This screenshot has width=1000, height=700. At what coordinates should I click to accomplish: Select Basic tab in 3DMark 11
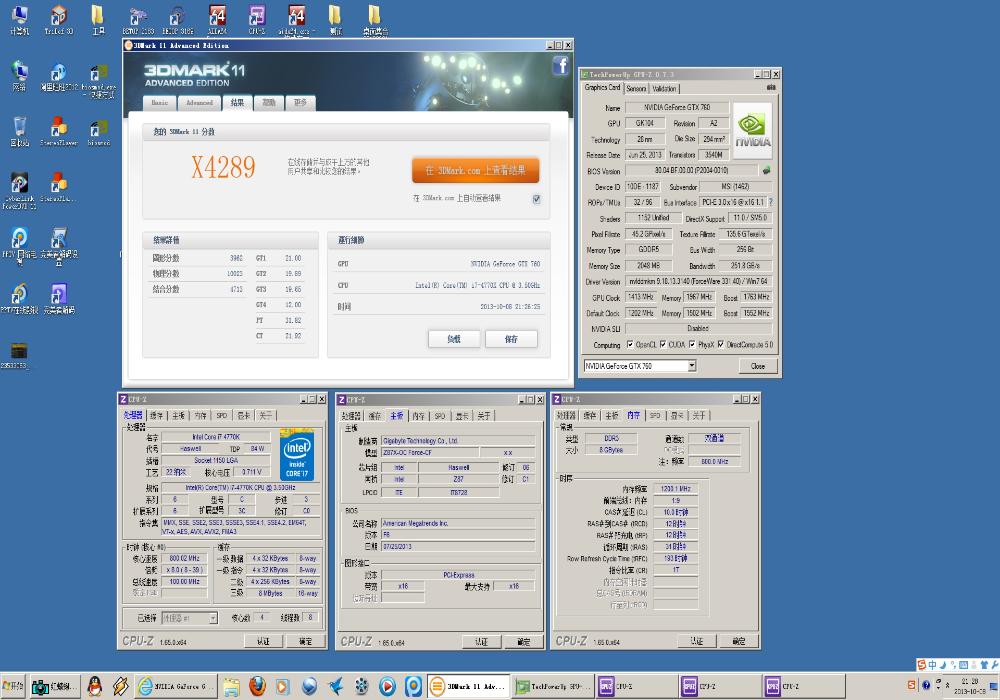(159, 103)
